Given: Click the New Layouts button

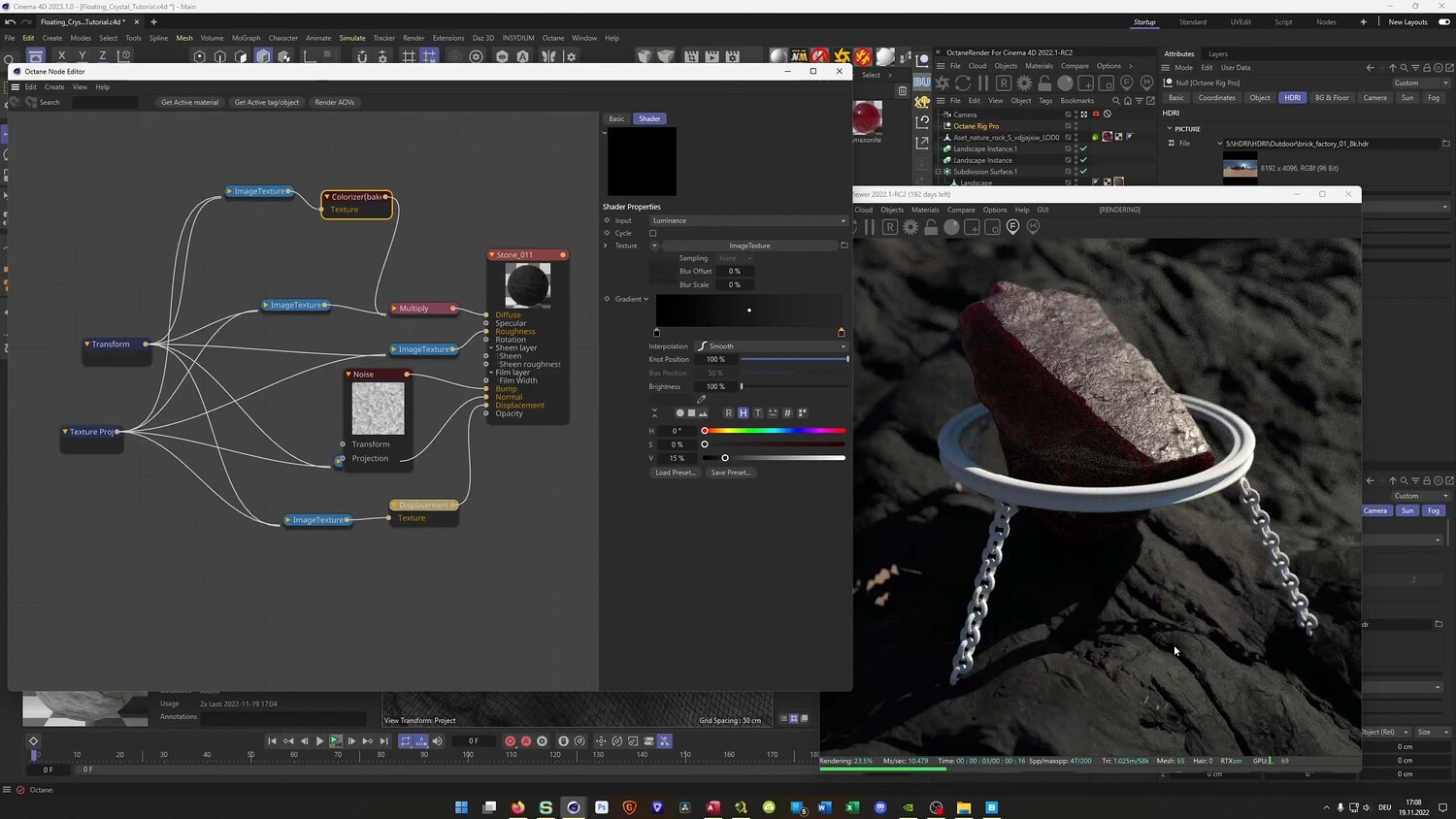Looking at the screenshot, I should 1408,22.
